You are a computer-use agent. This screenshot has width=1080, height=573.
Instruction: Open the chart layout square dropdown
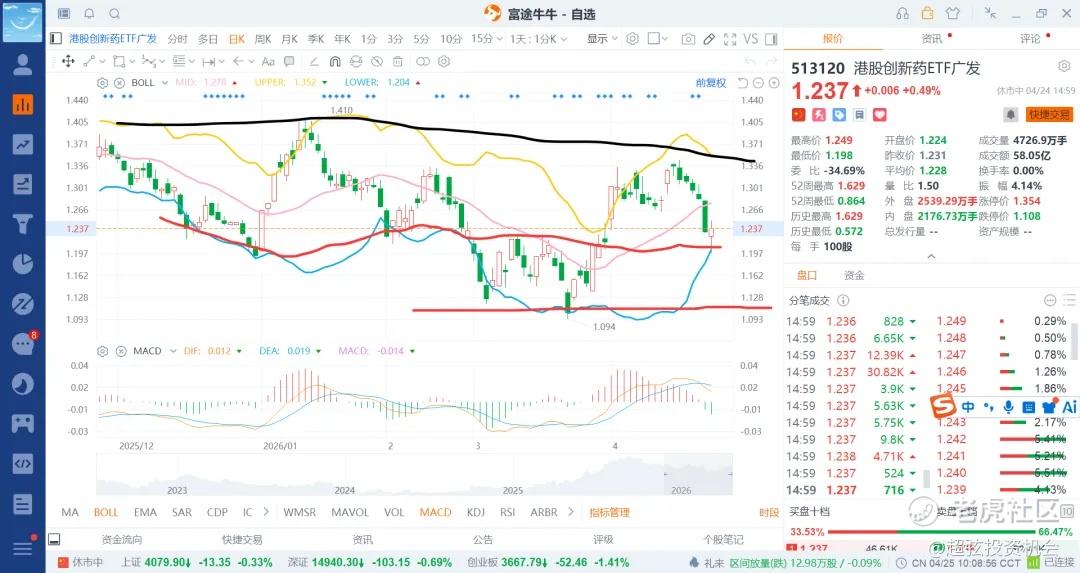click(658, 39)
